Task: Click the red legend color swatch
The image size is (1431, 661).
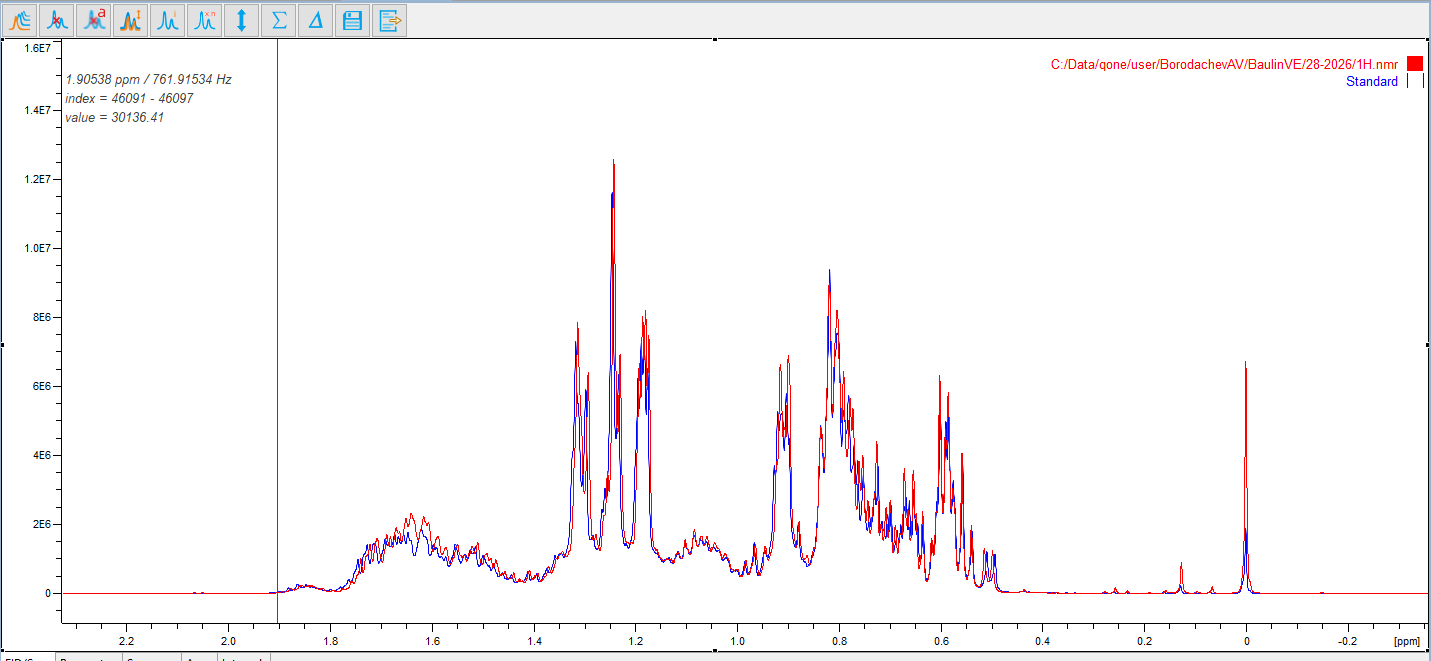Action: (x=1414, y=64)
